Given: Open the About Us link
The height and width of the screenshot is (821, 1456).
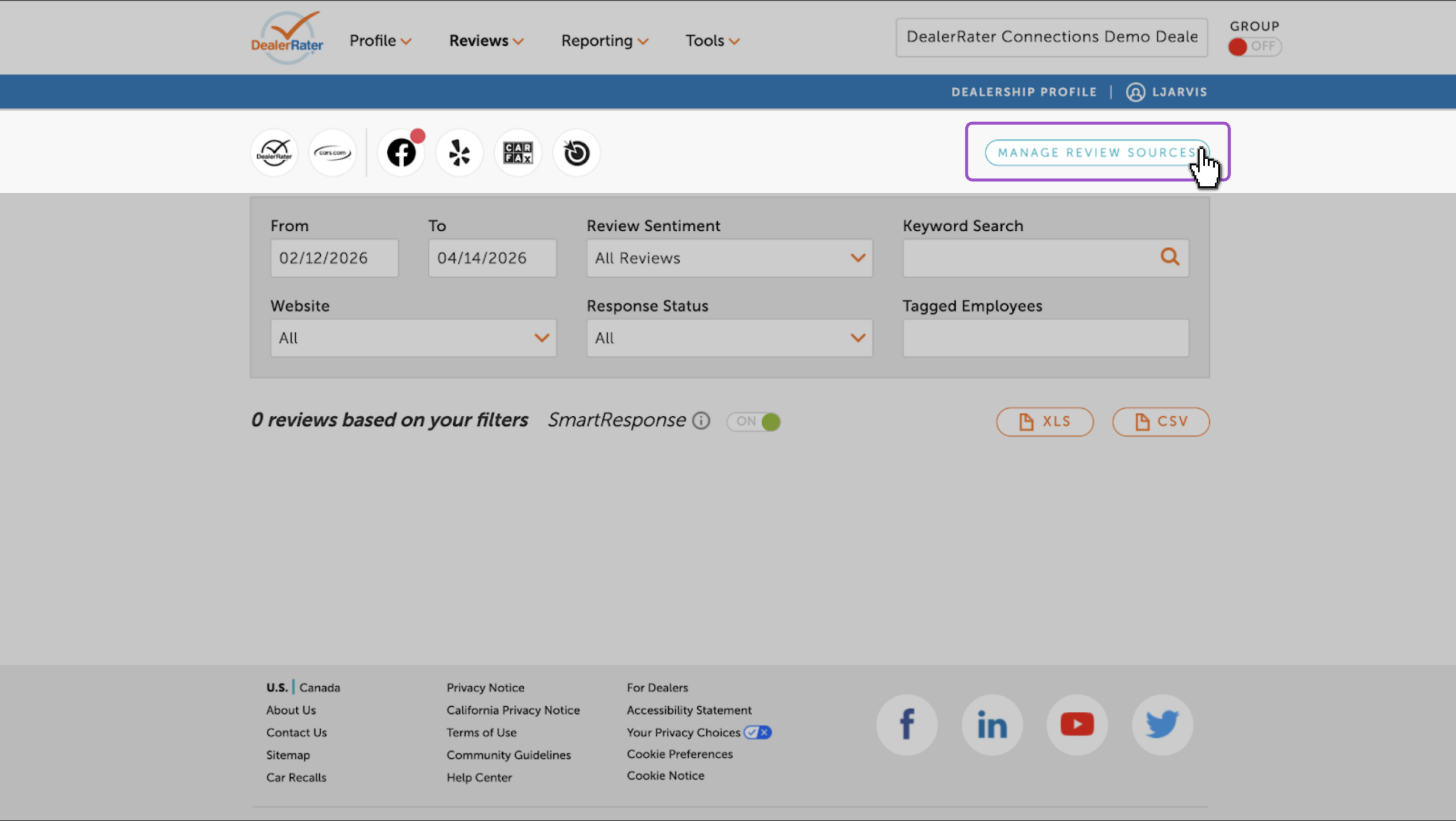Looking at the screenshot, I should [291, 710].
